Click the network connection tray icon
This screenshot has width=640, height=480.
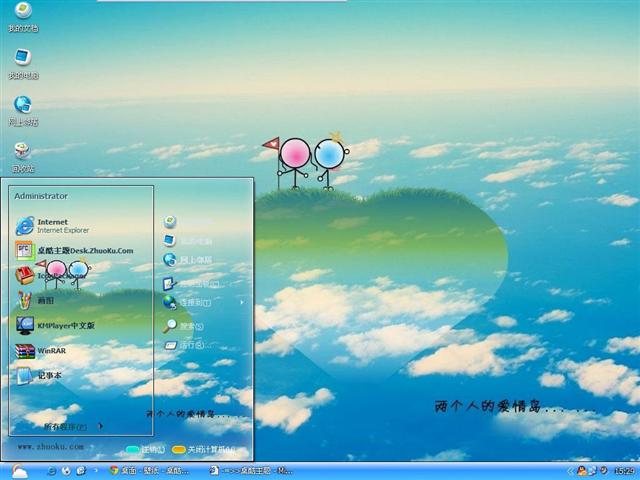coord(592,471)
